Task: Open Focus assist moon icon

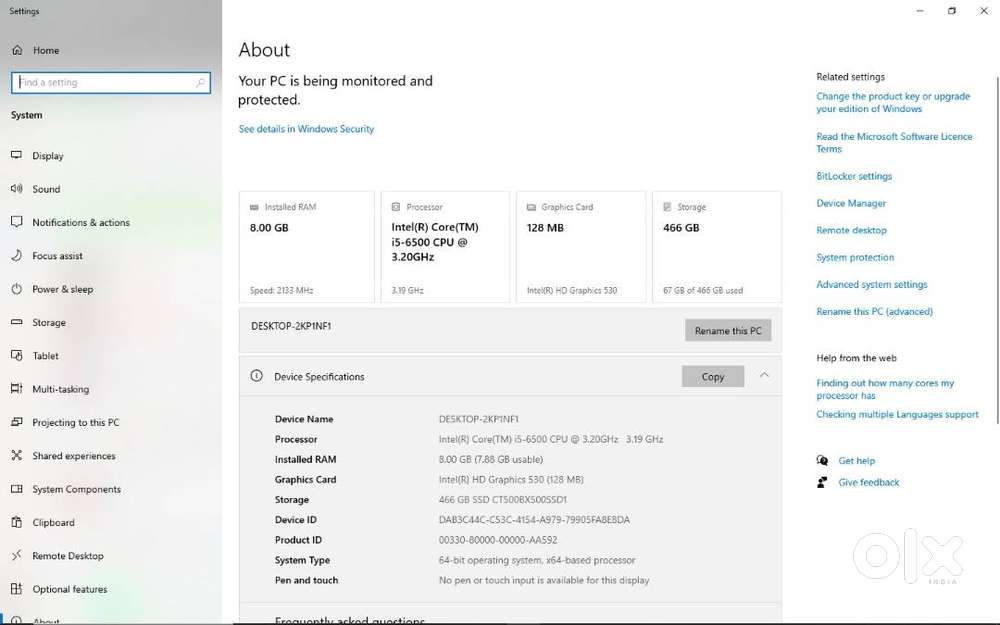Action: [x=16, y=256]
